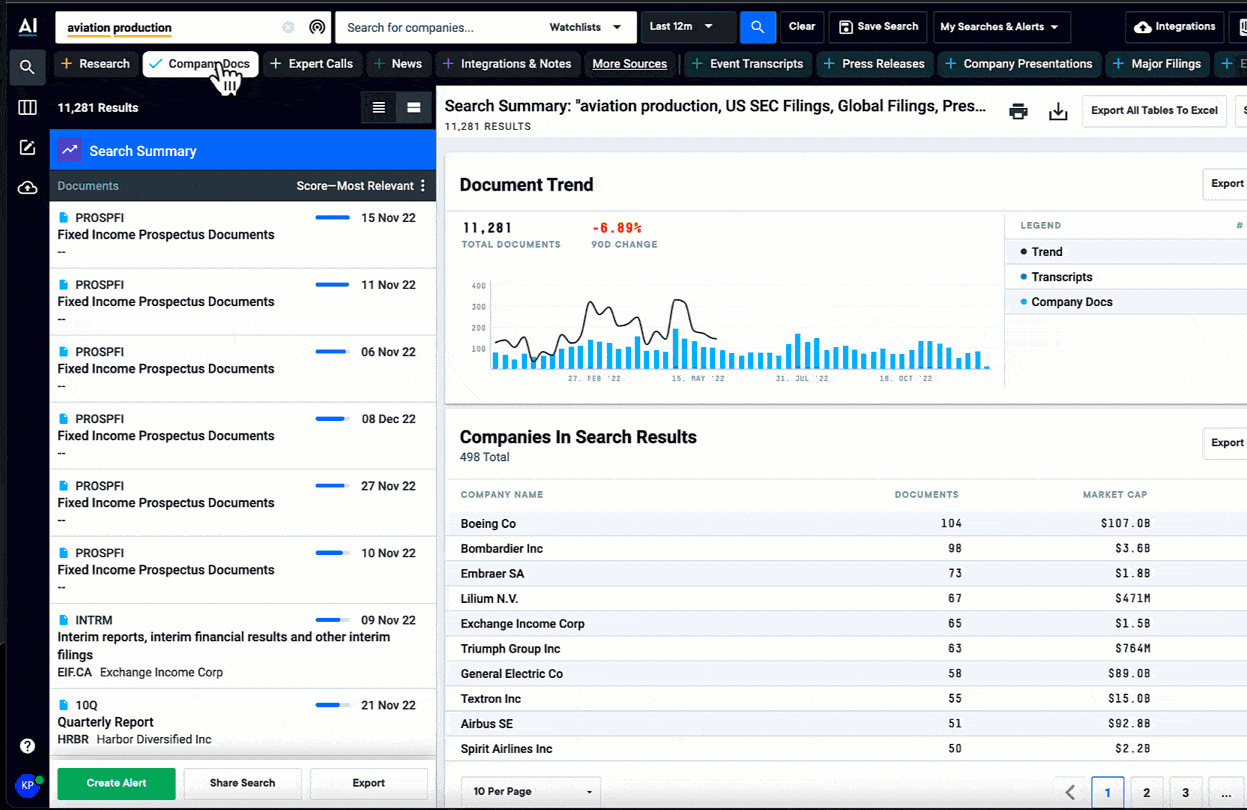Add the Press Releases filter
Viewport: 1247px width, 810px height.
(874, 64)
